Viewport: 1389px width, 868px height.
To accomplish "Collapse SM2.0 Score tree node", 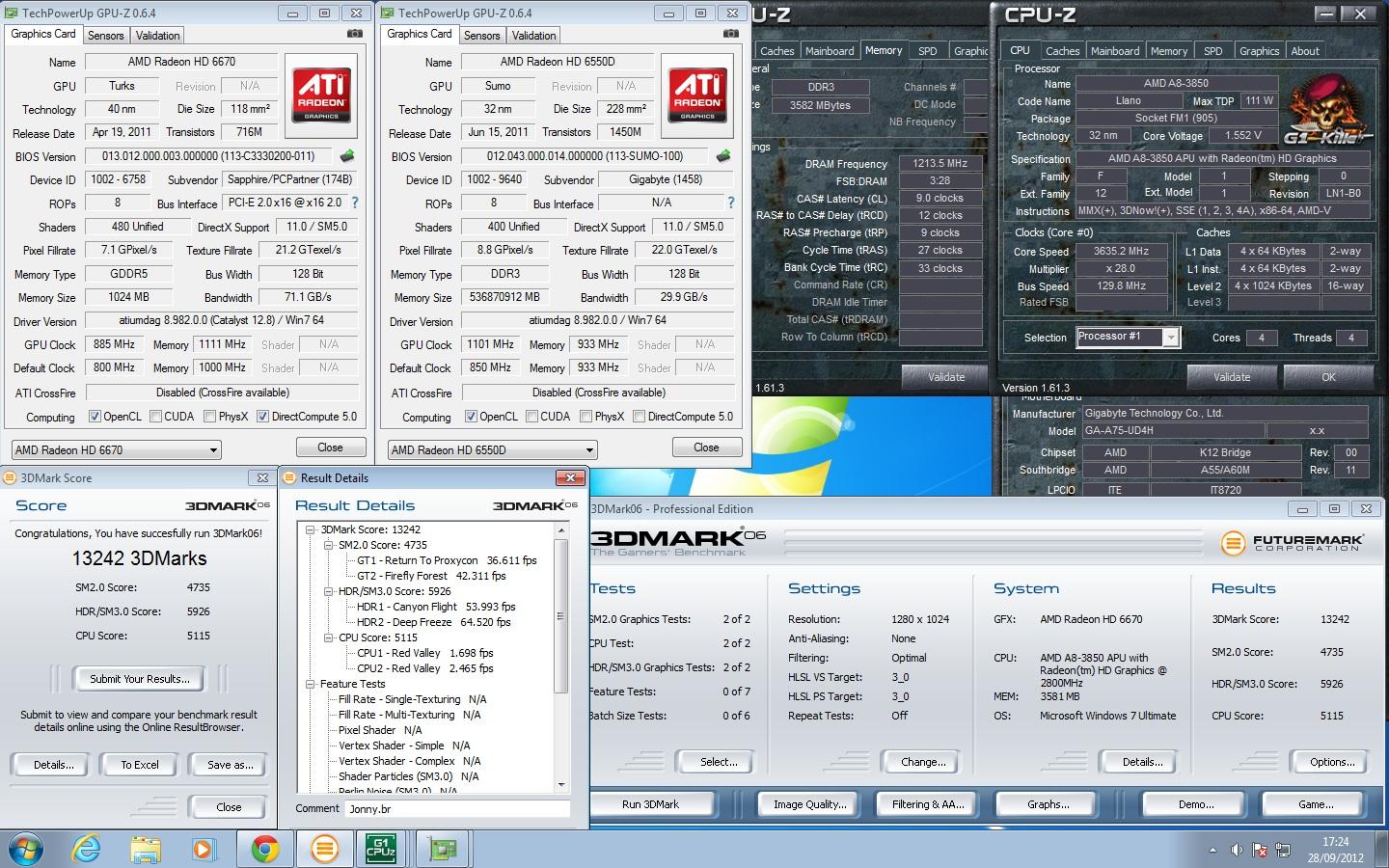I will tap(328, 545).
